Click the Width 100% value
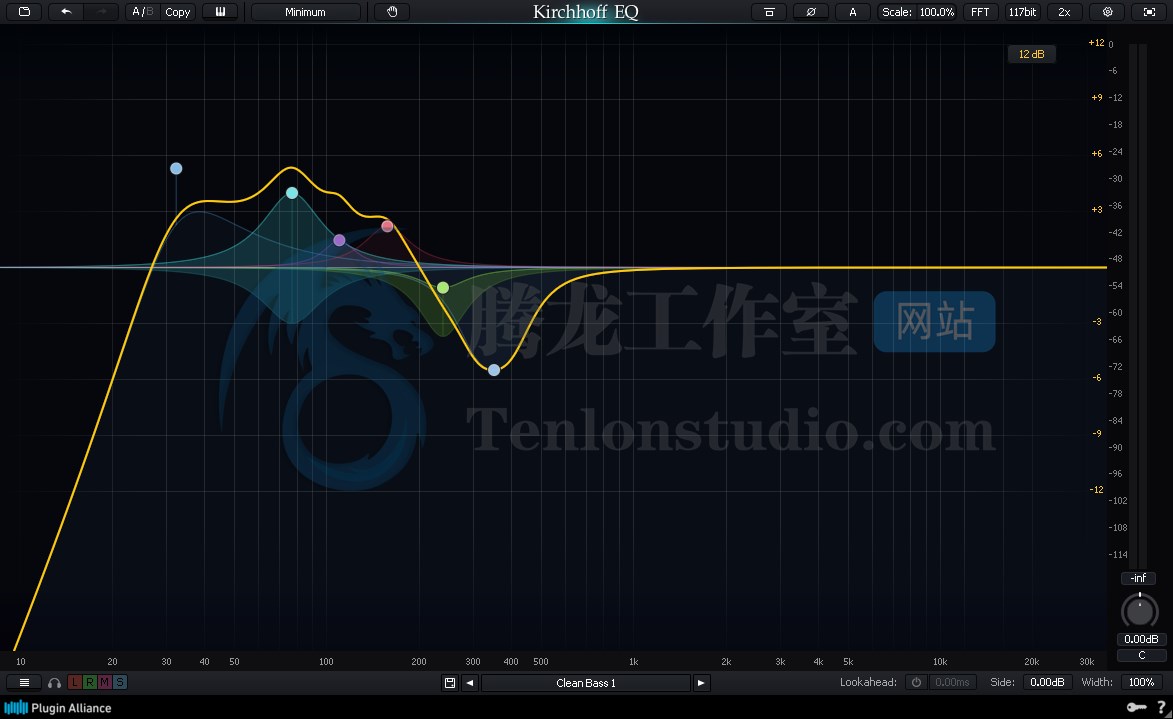1173x719 pixels. point(1142,682)
